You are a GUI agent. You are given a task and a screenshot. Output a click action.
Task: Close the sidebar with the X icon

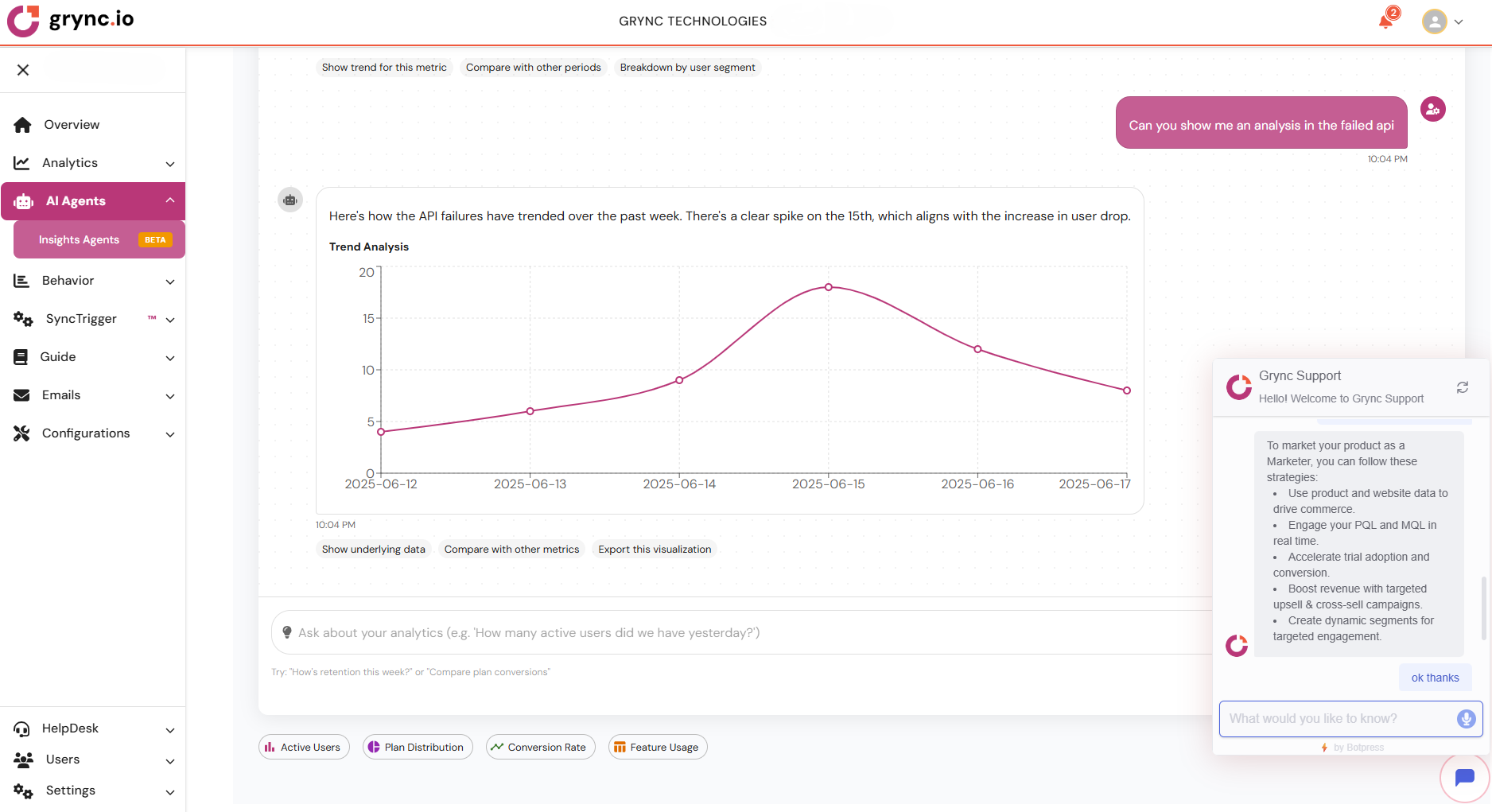23,70
